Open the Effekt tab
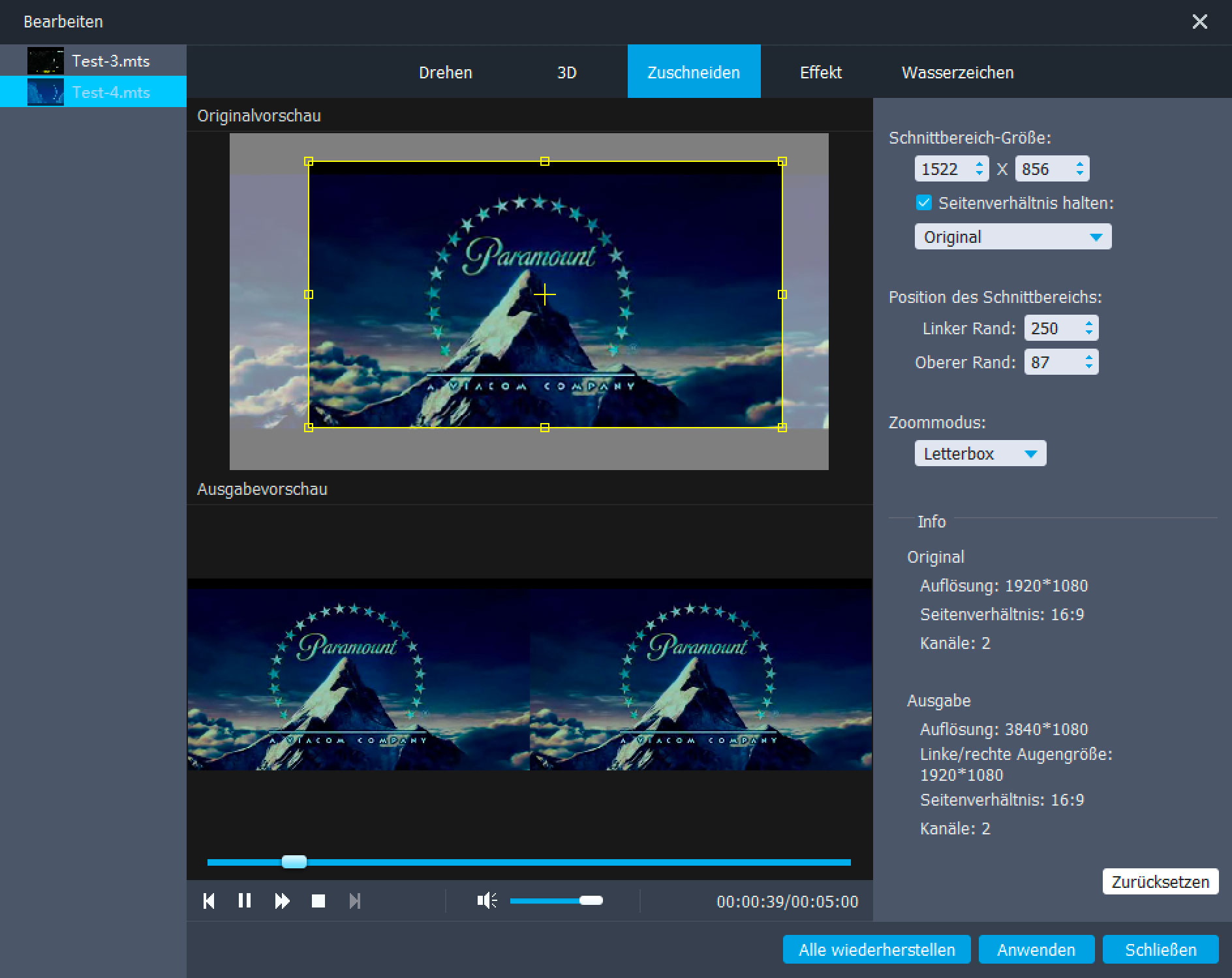The image size is (1232, 978). coord(821,72)
